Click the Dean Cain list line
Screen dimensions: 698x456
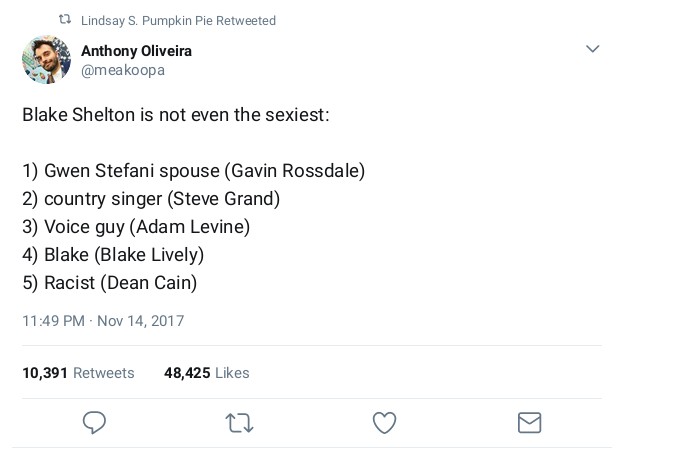(110, 283)
